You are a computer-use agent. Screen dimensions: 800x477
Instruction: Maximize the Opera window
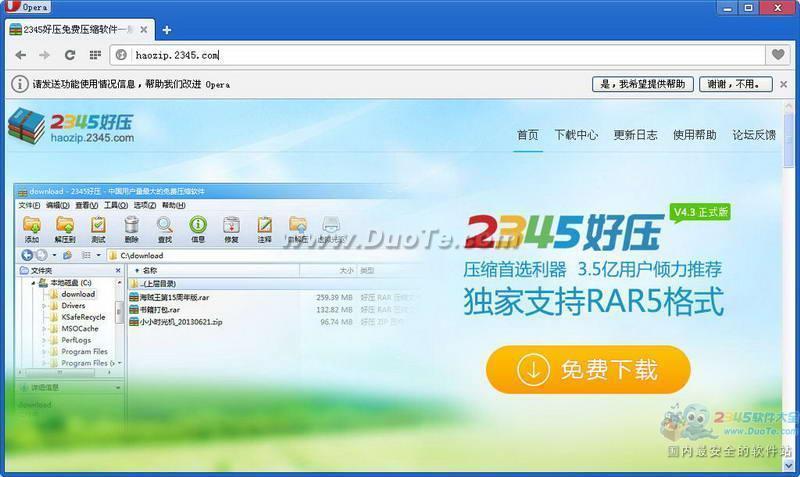click(x=748, y=8)
